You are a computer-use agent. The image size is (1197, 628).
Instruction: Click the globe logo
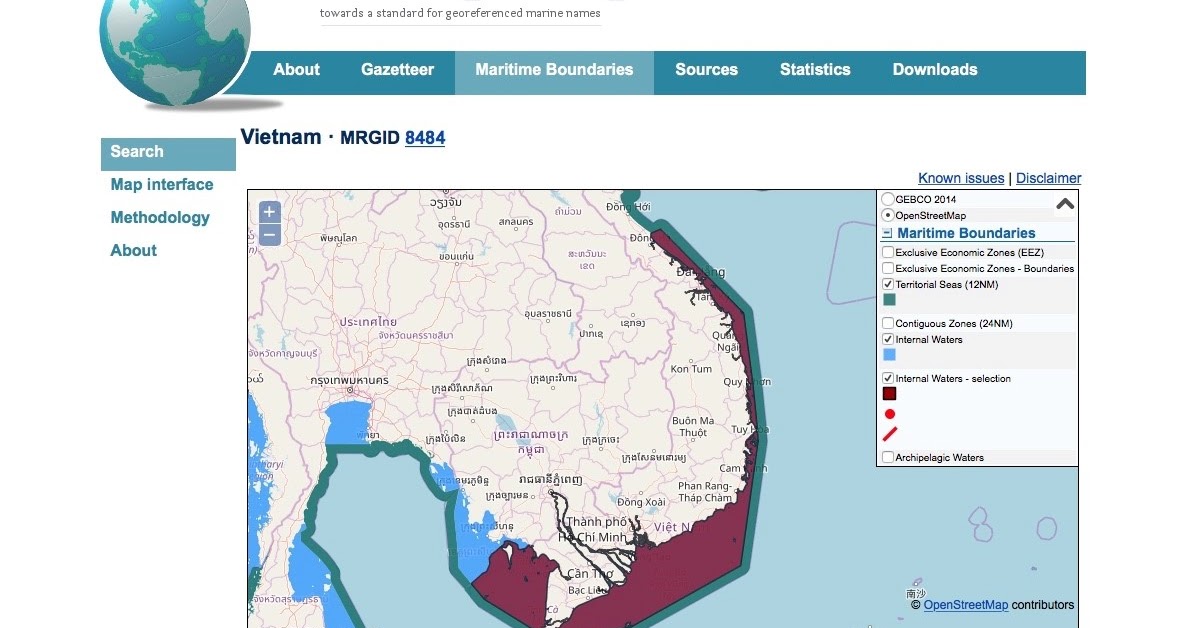coord(175,50)
